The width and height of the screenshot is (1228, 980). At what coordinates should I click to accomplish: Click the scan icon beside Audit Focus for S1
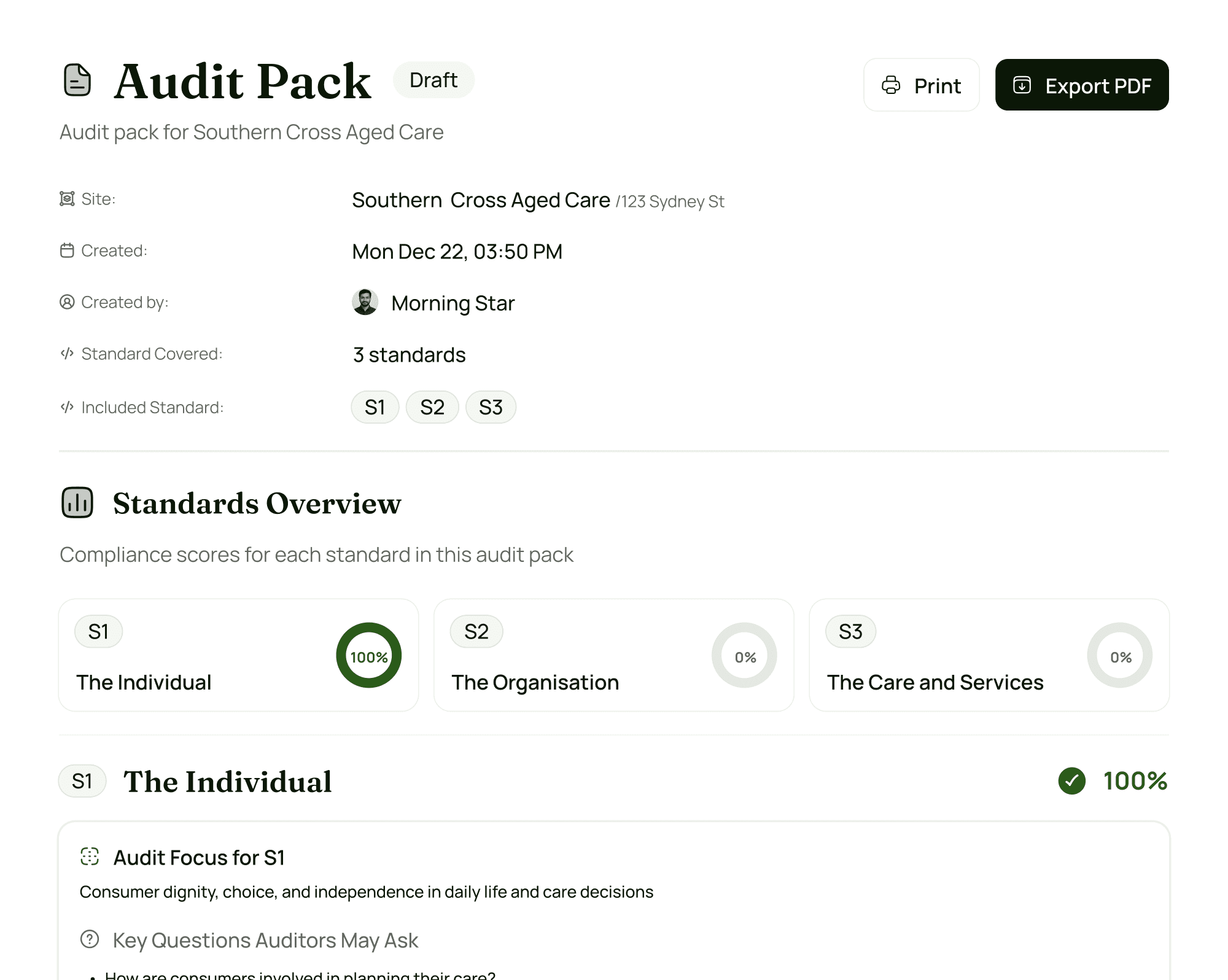(91, 855)
